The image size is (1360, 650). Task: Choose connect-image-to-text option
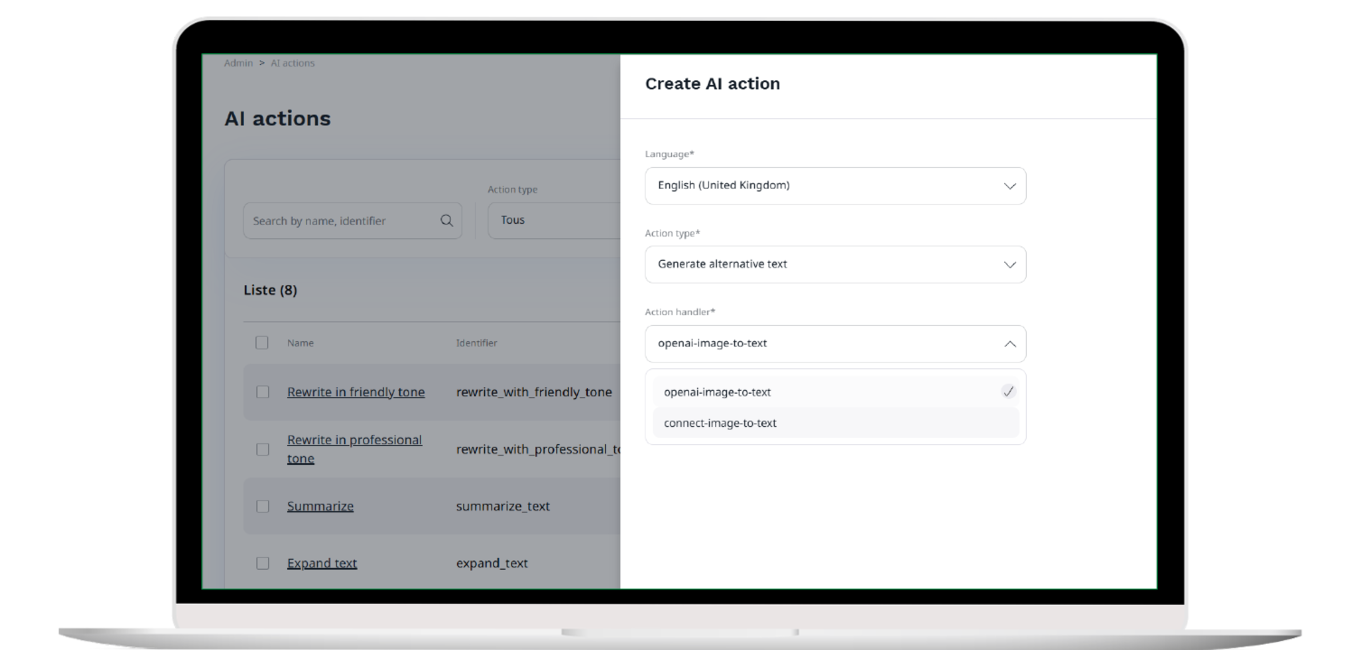coord(835,423)
